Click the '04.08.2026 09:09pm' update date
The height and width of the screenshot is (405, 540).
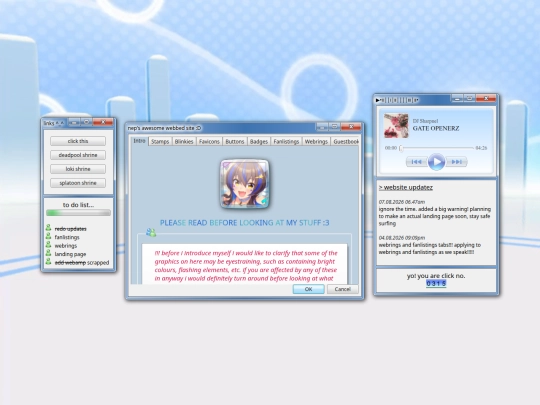pos(402,238)
